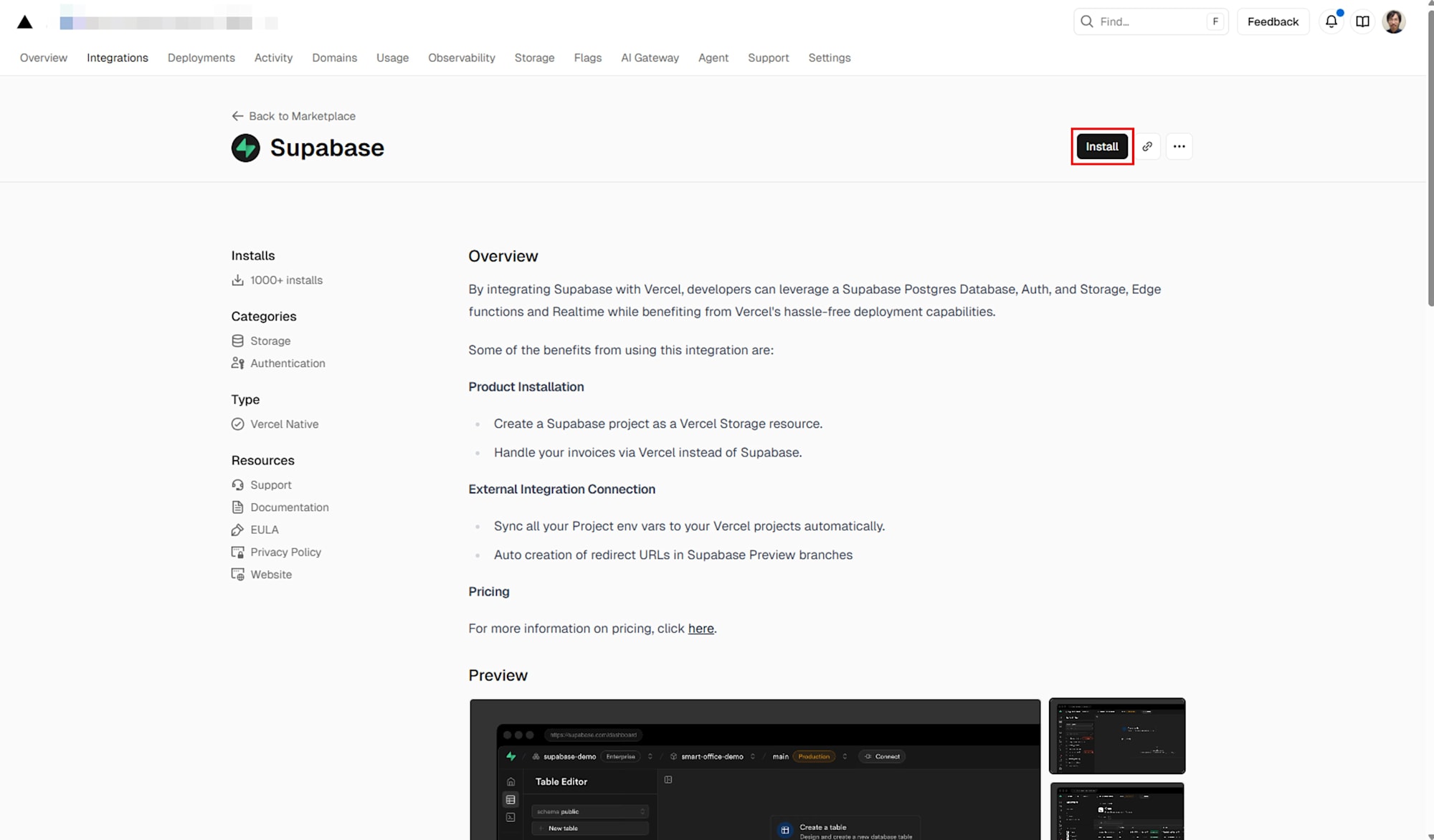The width and height of the screenshot is (1434, 840).
Task: Copy link using chain icon button
Action: pos(1147,146)
